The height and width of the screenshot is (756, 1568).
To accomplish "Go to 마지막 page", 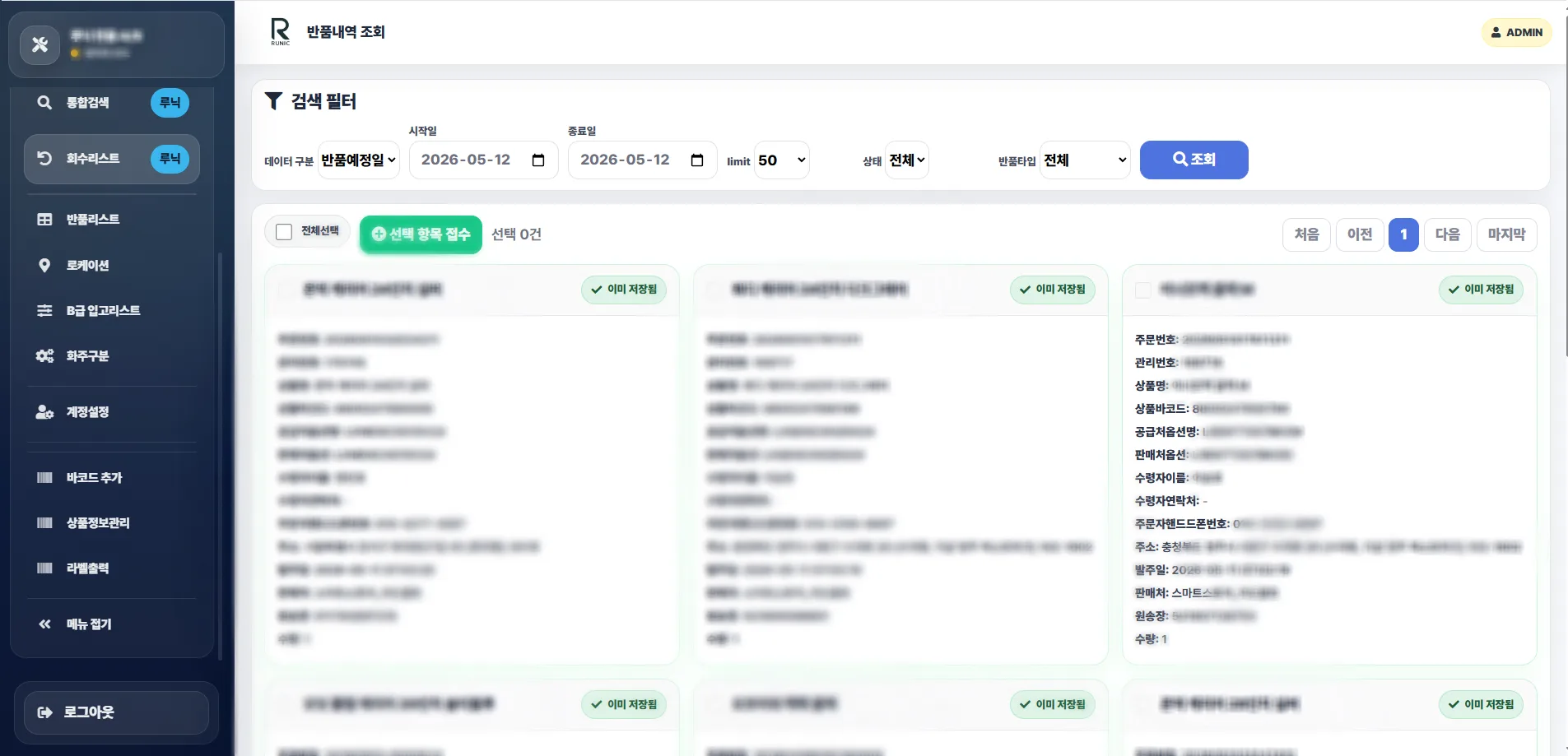I will point(1506,234).
